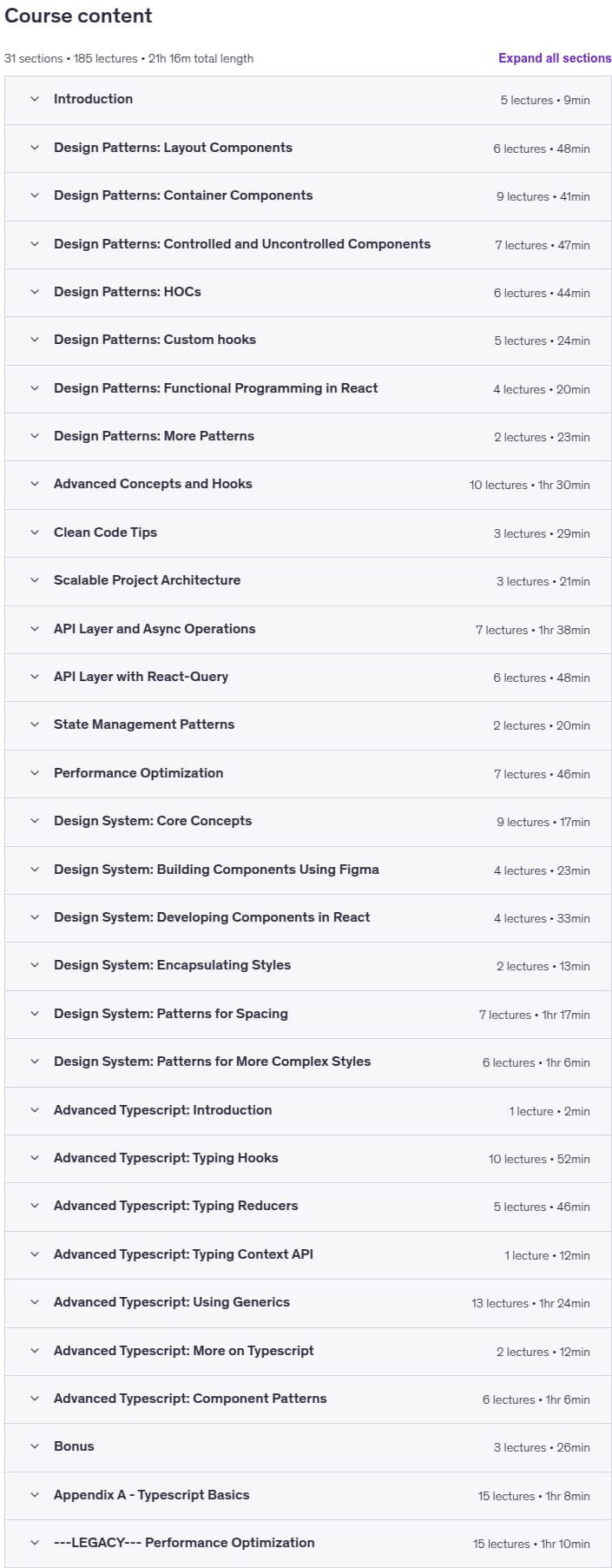Image resolution: width=612 pixels, height=1568 pixels.
Task: Expand Advanced Typescript: Using Generics section
Action: pos(308,1302)
